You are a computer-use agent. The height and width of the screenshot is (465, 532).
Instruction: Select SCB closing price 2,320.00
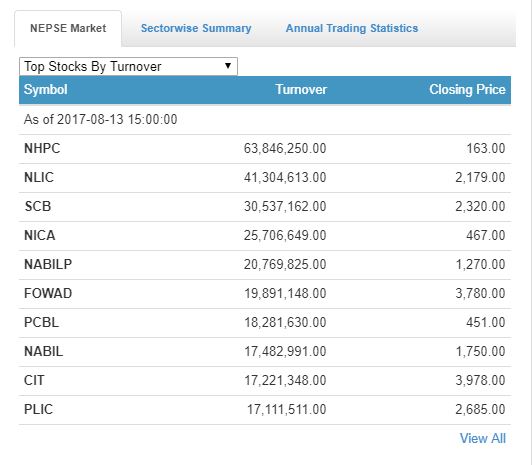[480, 206]
